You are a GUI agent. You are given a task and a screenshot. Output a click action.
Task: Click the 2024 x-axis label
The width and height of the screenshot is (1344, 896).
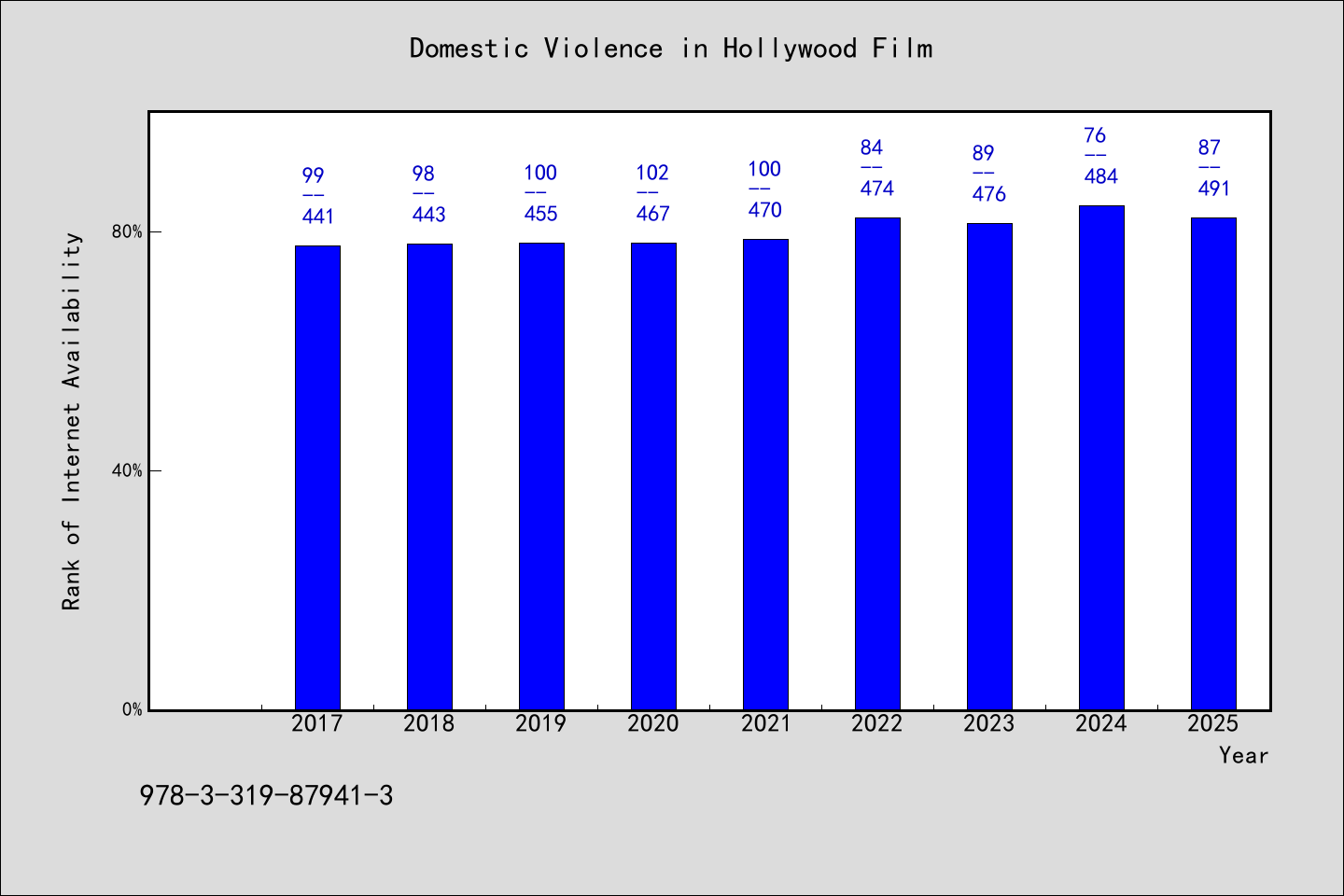coord(1101,723)
